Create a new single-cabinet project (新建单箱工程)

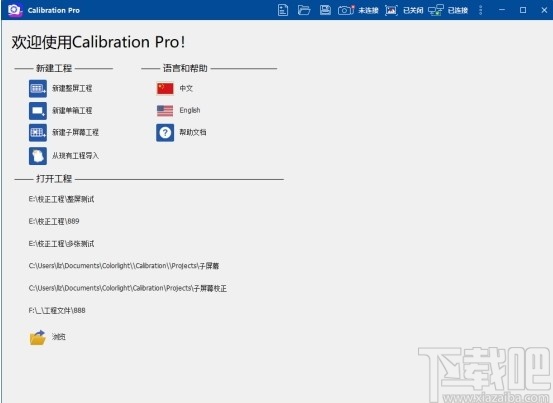38,111
